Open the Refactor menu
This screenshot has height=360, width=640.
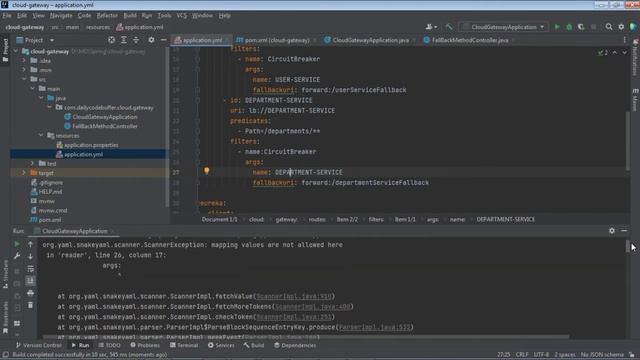point(107,16)
